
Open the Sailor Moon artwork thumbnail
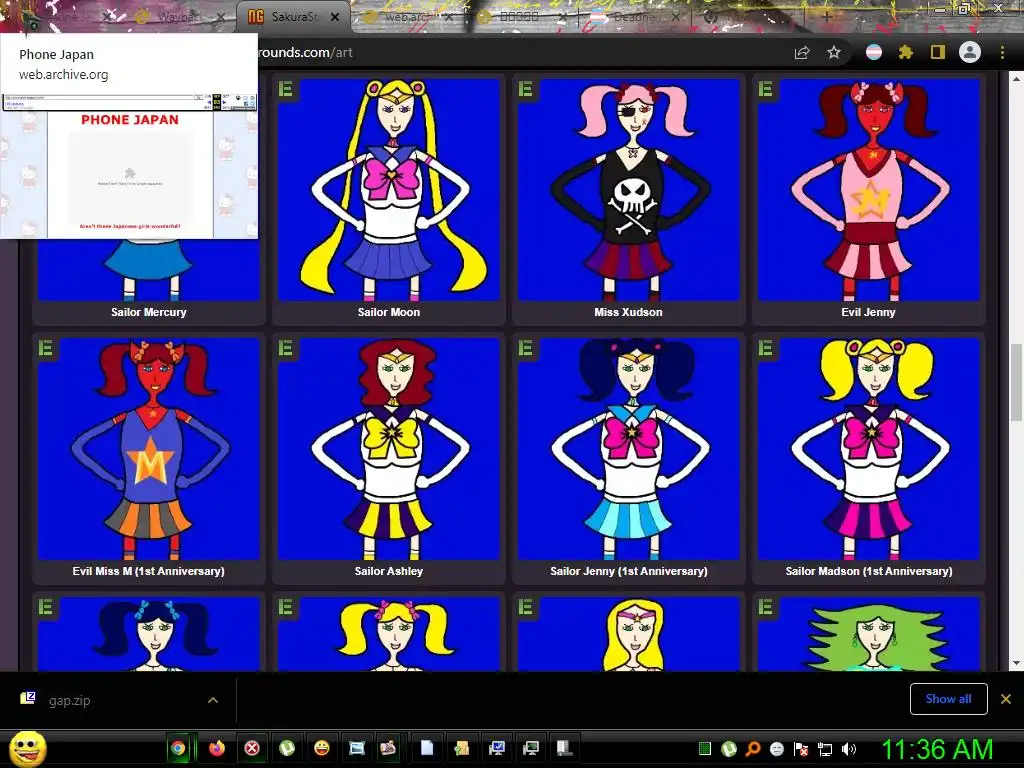[389, 189]
